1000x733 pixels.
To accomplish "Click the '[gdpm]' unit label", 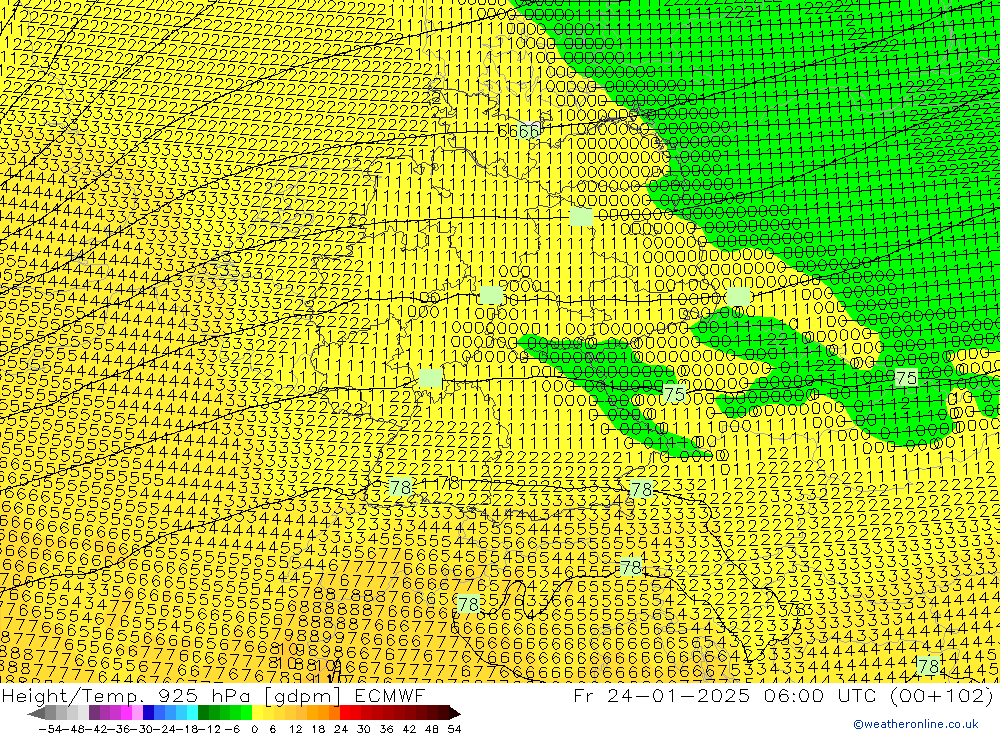I will (x=303, y=696).
